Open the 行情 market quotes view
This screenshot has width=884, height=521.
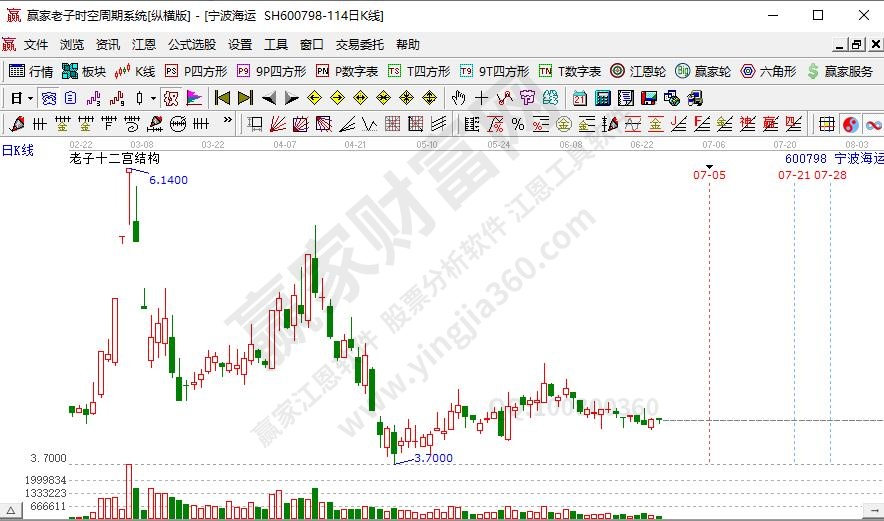tap(30, 71)
